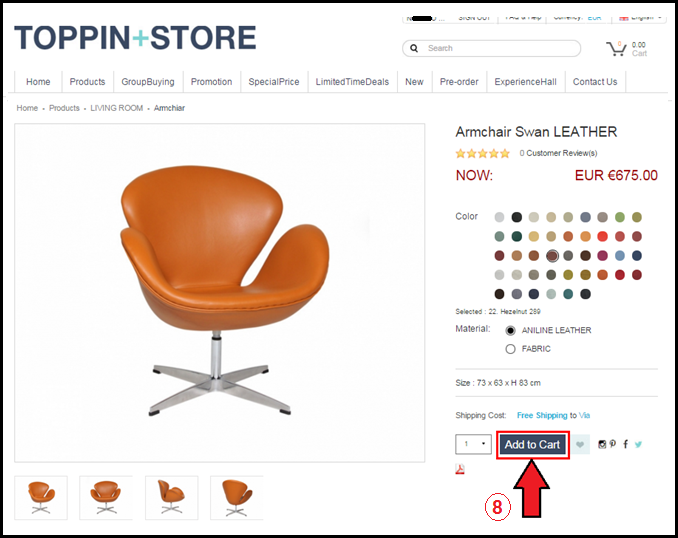This screenshot has width=678, height=538.
Task: Click the Add to Cart button
Action: pos(532,445)
